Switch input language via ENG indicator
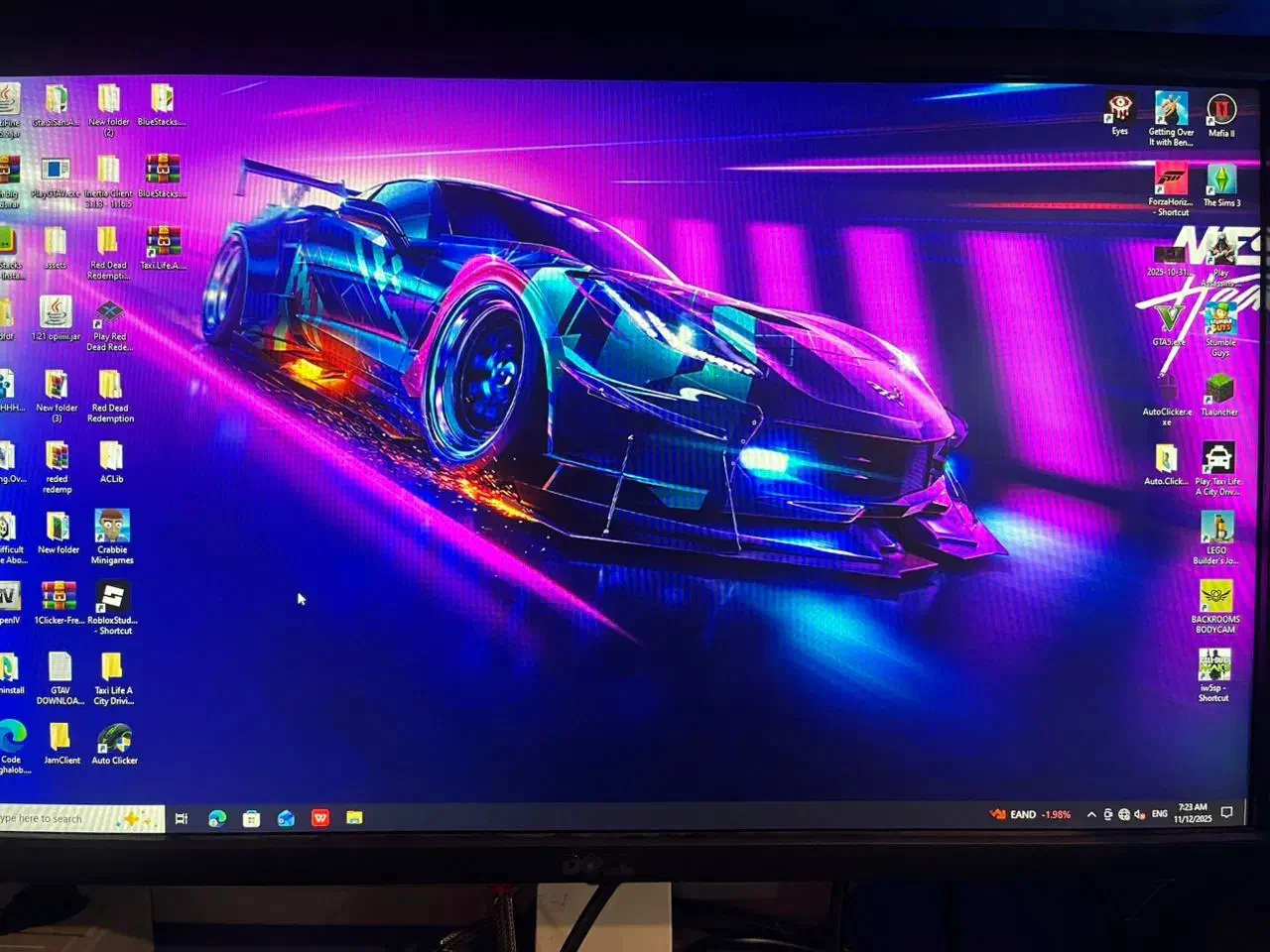 [1160, 814]
